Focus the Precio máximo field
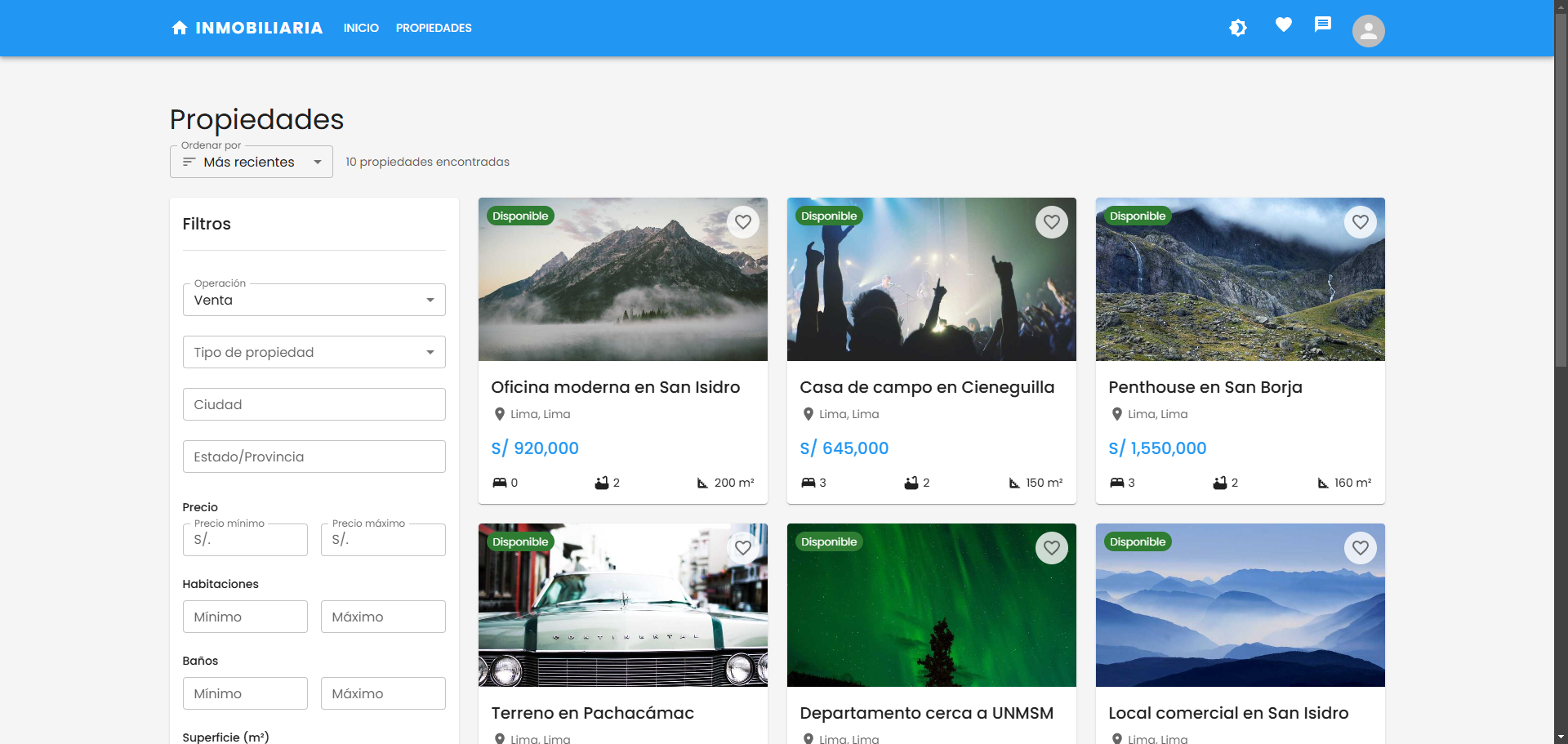Image resolution: width=1568 pixels, height=744 pixels. (x=383, y=540)
